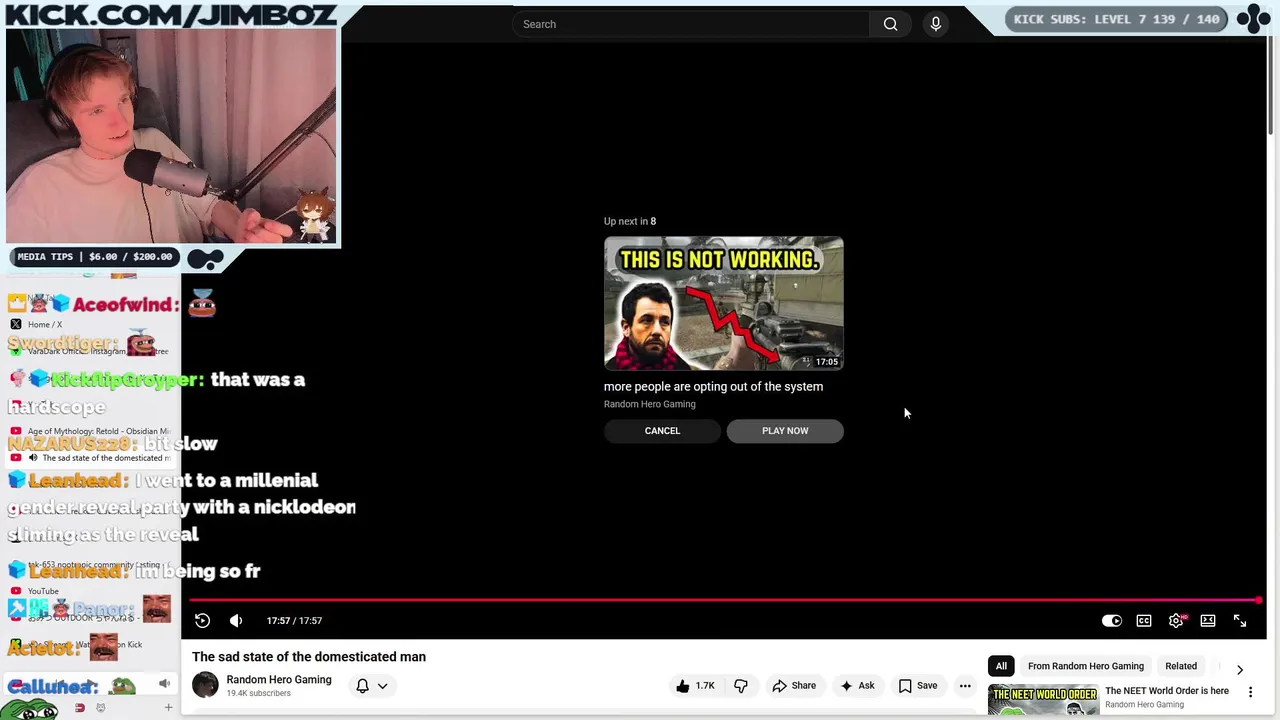Select the Related filter chip
The width and height of the screenshot is (1280, 720).
(x=1181, y=666)
